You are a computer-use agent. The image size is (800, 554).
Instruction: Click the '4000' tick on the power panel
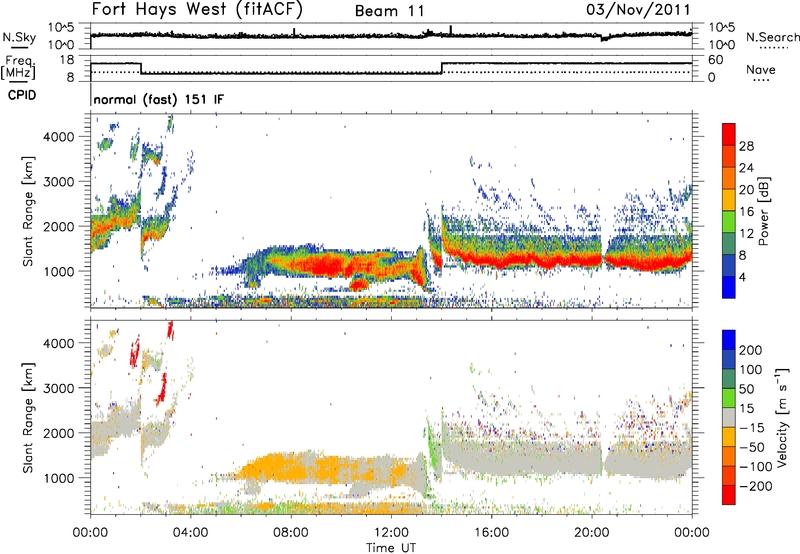(x=58, y=137)
